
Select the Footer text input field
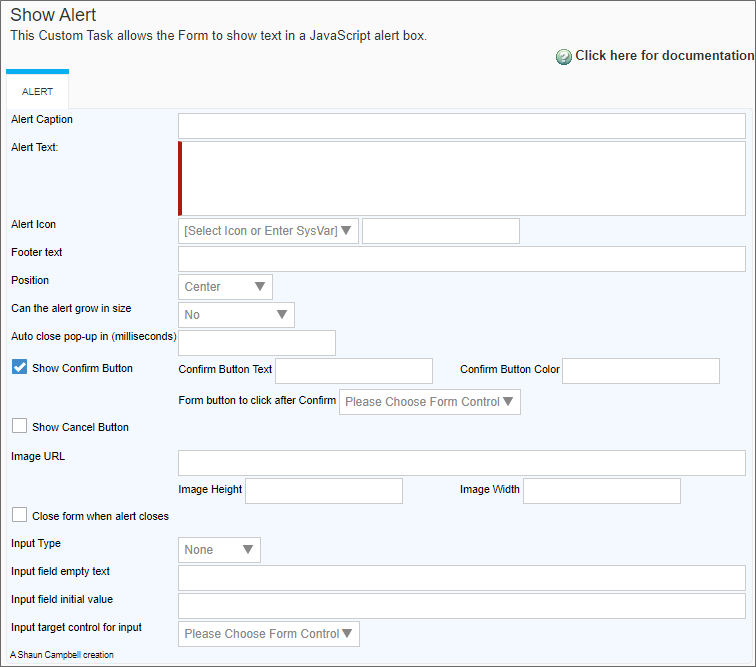pos(462,259)
